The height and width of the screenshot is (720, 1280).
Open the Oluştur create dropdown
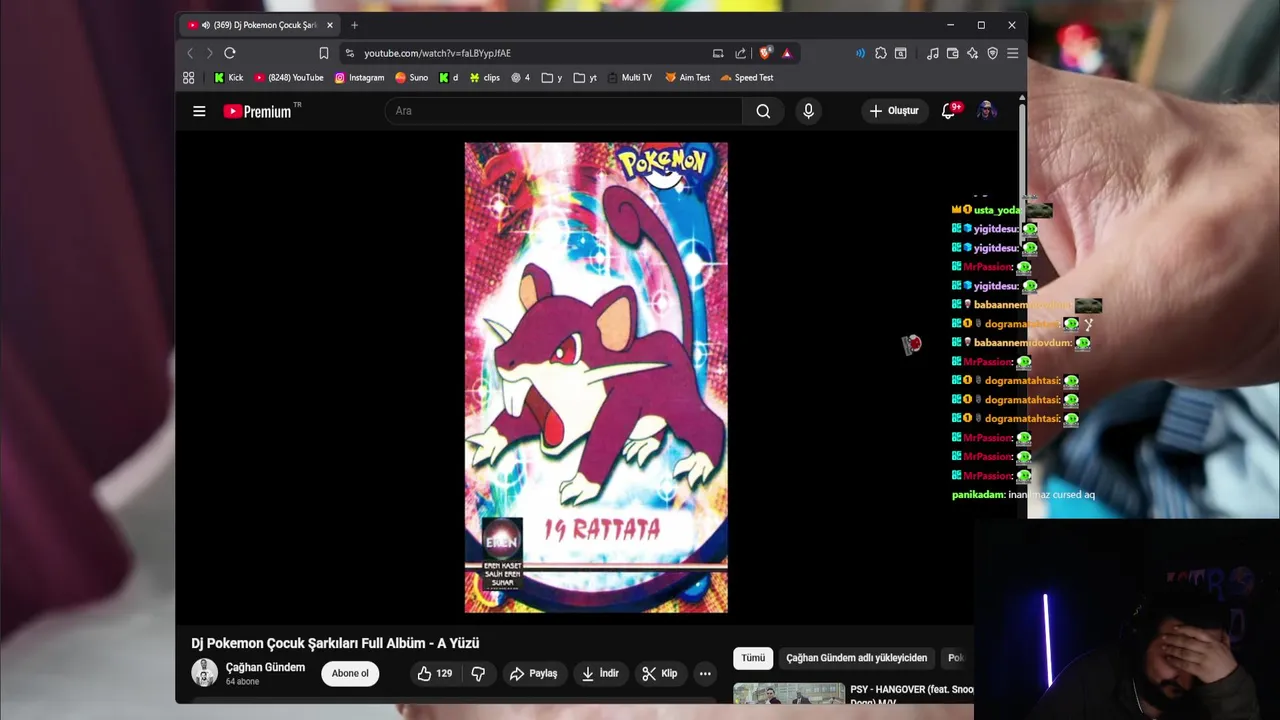pos(893,111)
